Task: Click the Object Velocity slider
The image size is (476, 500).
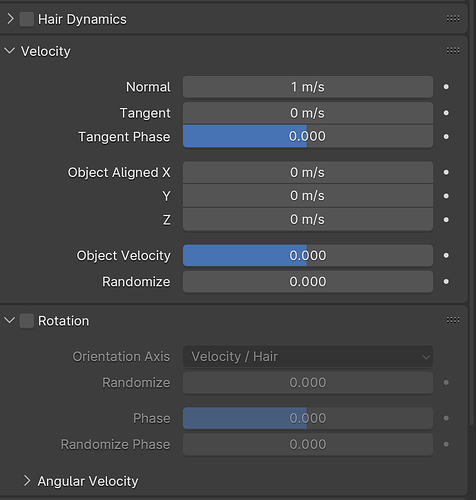Action: point(308,255)
